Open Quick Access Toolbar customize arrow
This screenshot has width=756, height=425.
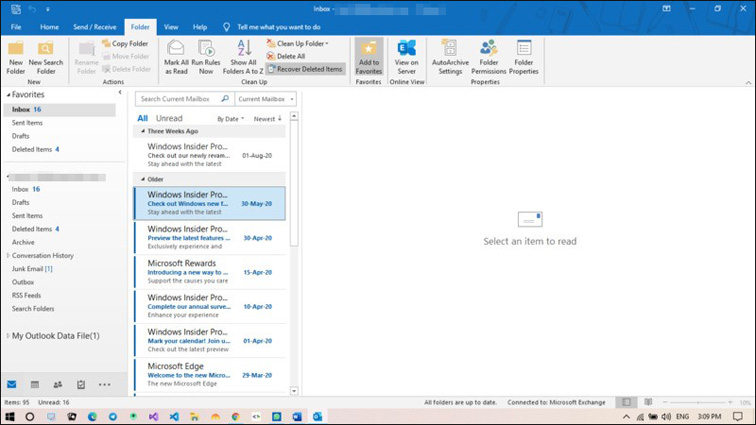[x=48, y=9]
